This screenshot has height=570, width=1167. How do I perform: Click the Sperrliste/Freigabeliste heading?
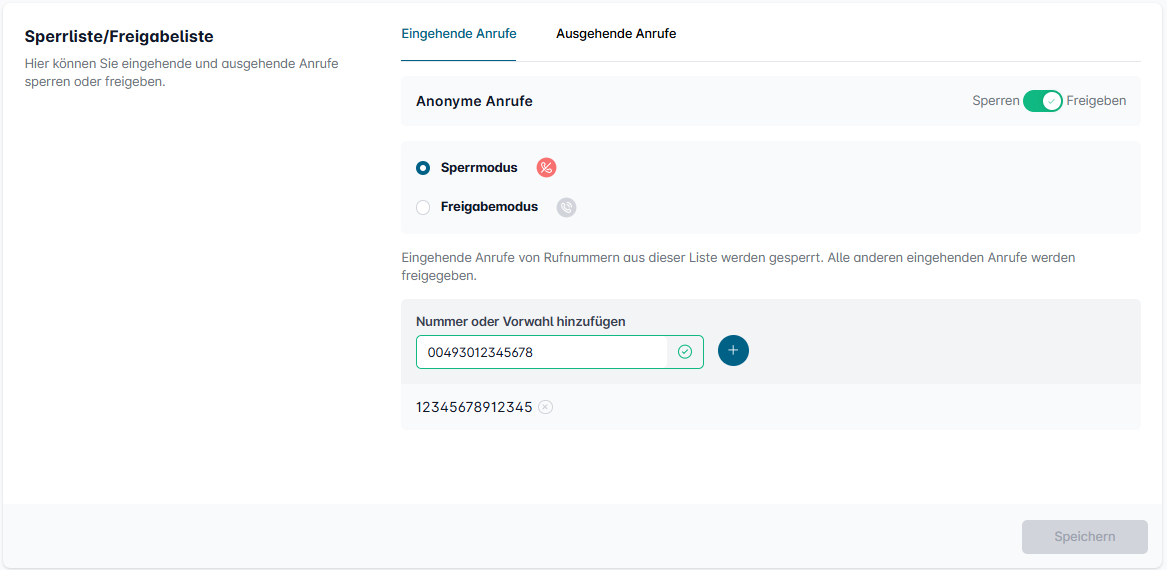point(119,36)
